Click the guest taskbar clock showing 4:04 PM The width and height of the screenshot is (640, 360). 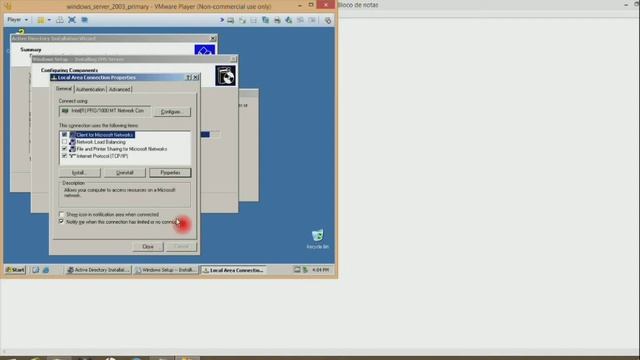(x=320, y=270)
